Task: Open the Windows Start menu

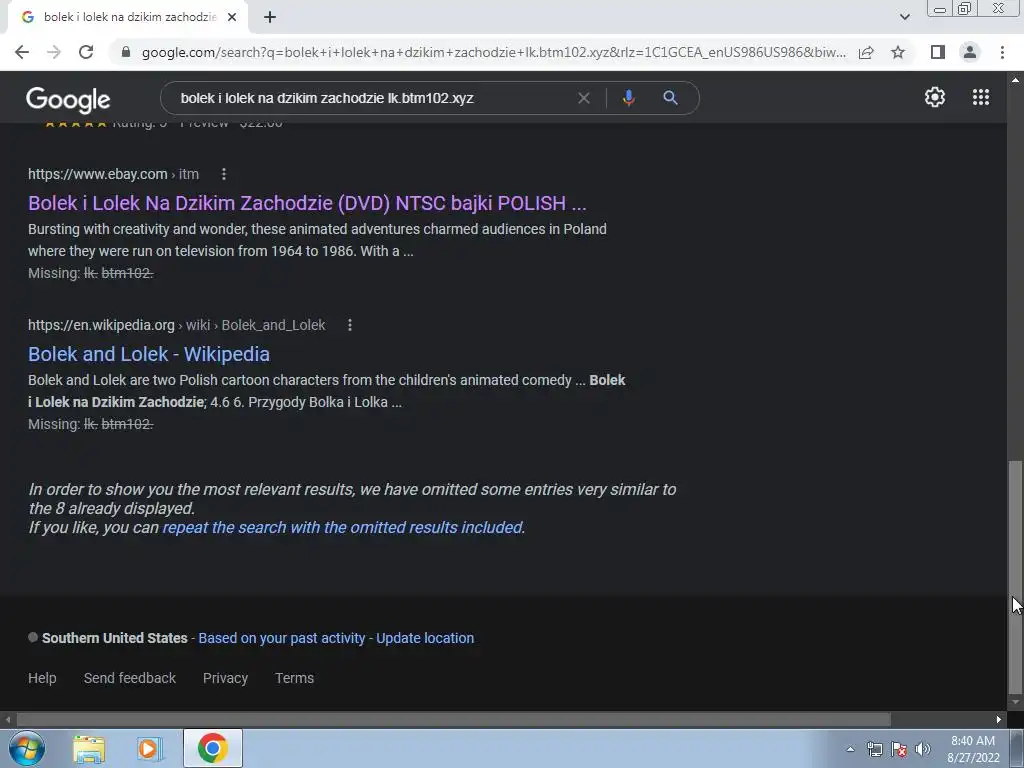Action: (27, 748)
